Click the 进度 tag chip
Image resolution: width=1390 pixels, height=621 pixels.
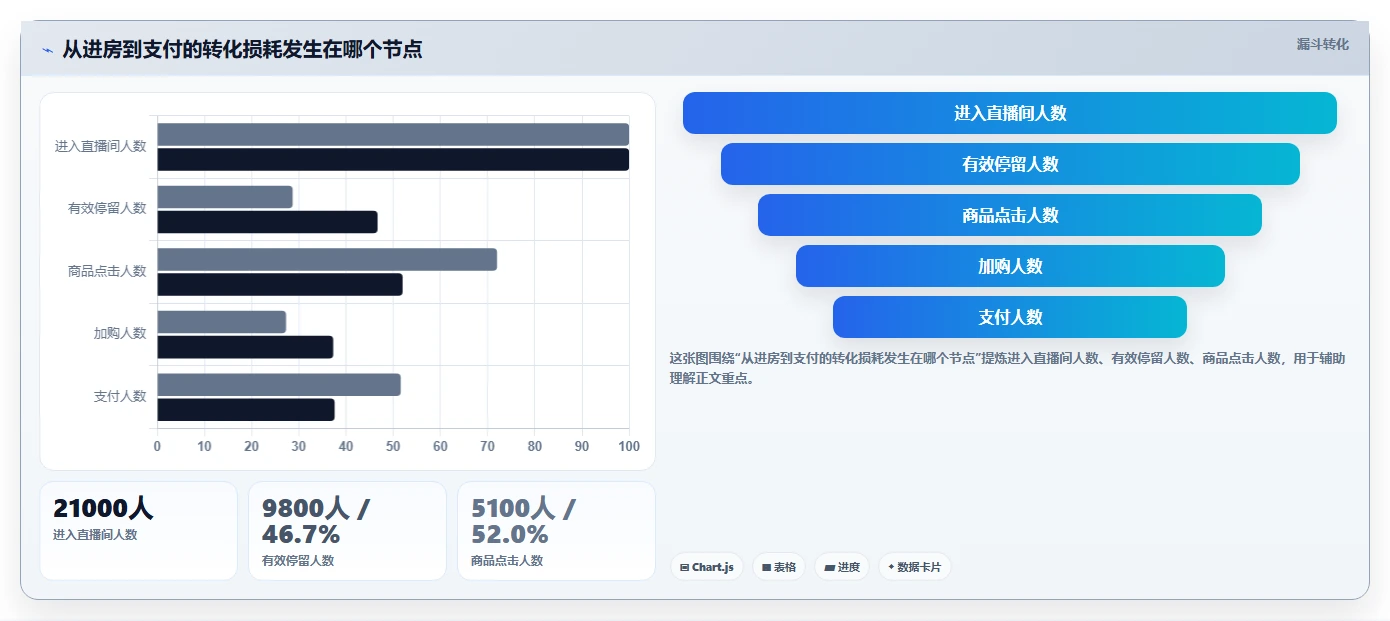(842, 567)
